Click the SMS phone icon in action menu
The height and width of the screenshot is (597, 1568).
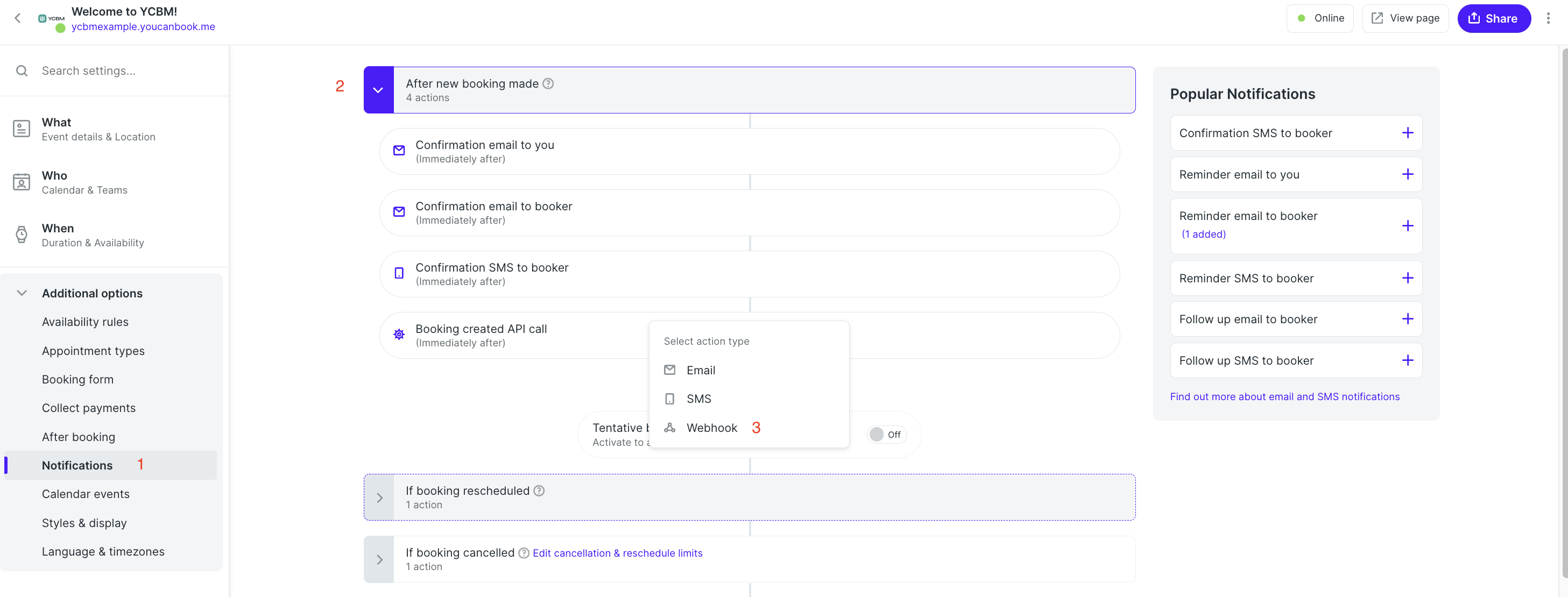point(669,399)
